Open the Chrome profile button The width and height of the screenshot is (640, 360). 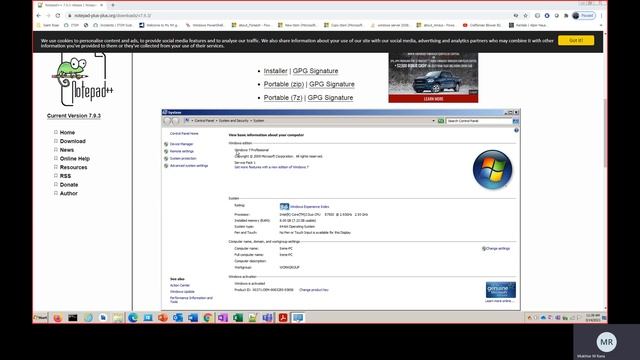584,16
